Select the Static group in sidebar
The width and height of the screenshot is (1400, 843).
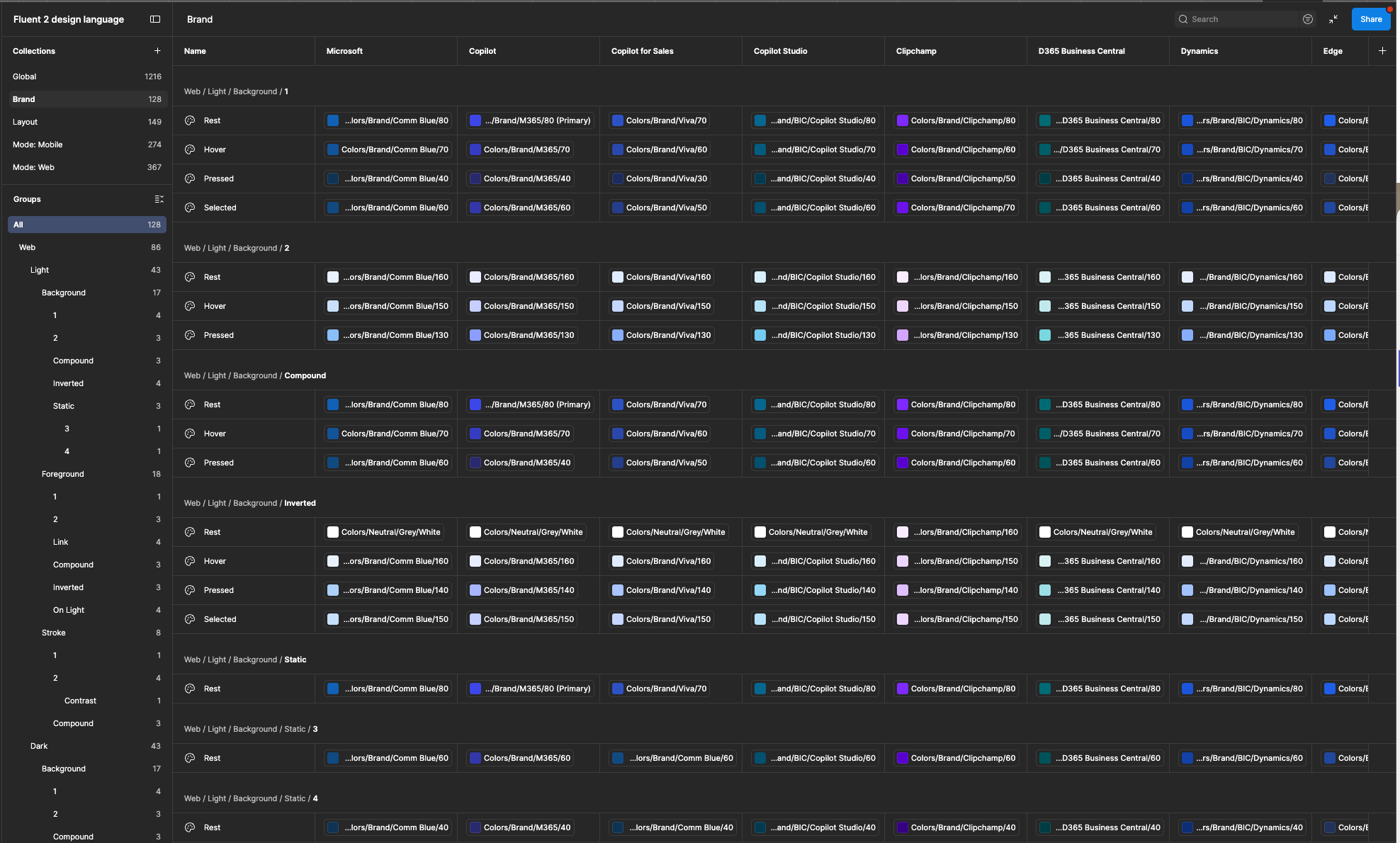[x=87, y=406]
